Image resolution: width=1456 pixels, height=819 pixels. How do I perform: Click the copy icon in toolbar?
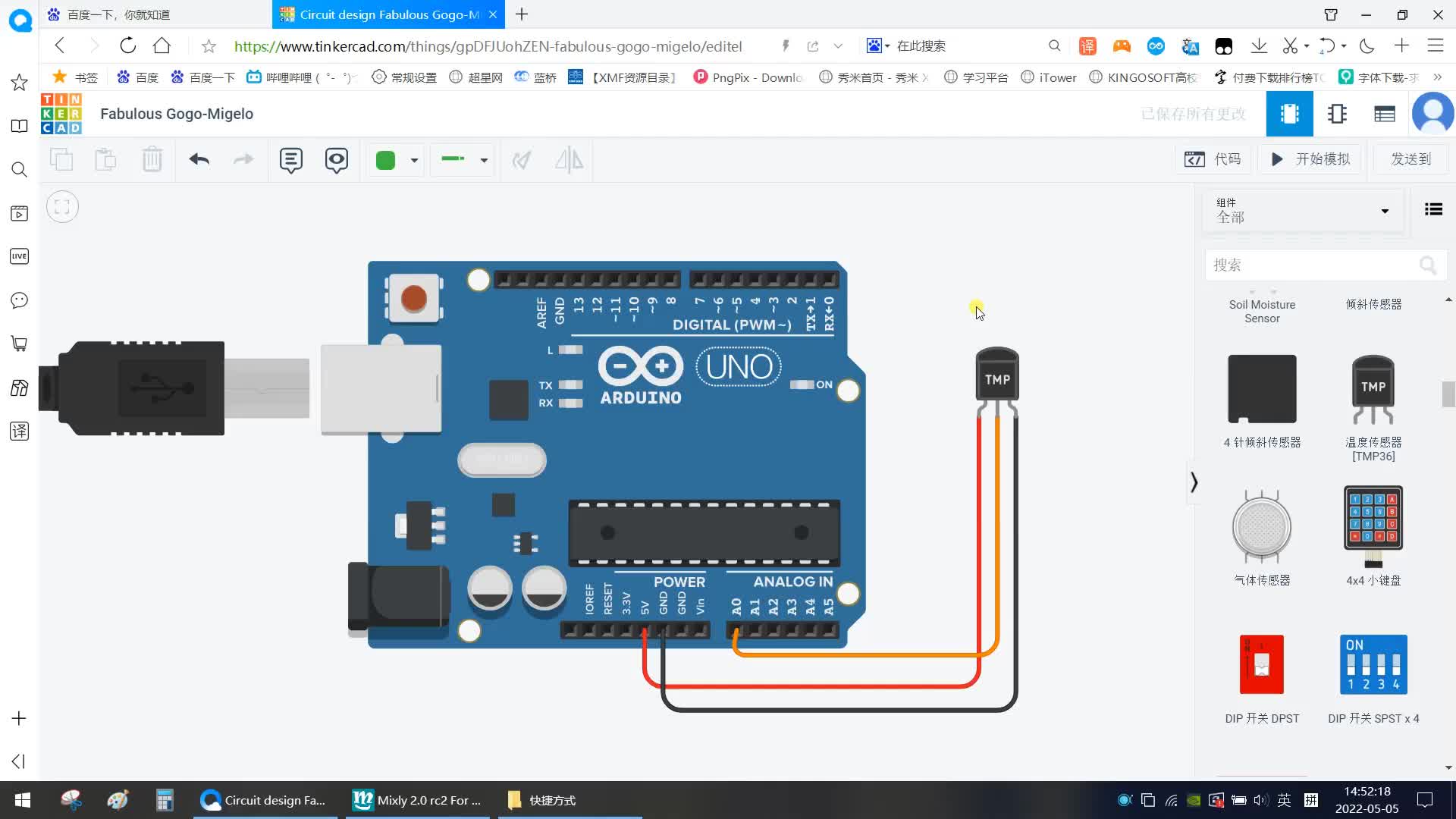(61, 160)
